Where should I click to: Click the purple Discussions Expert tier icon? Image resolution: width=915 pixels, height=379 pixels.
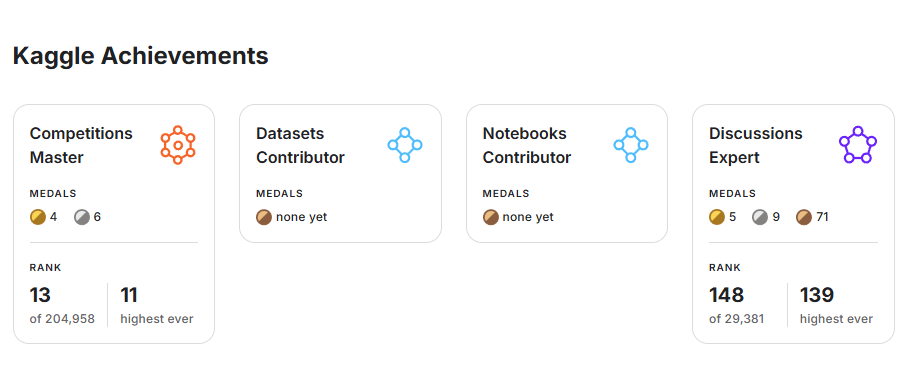tap(858, 145)
